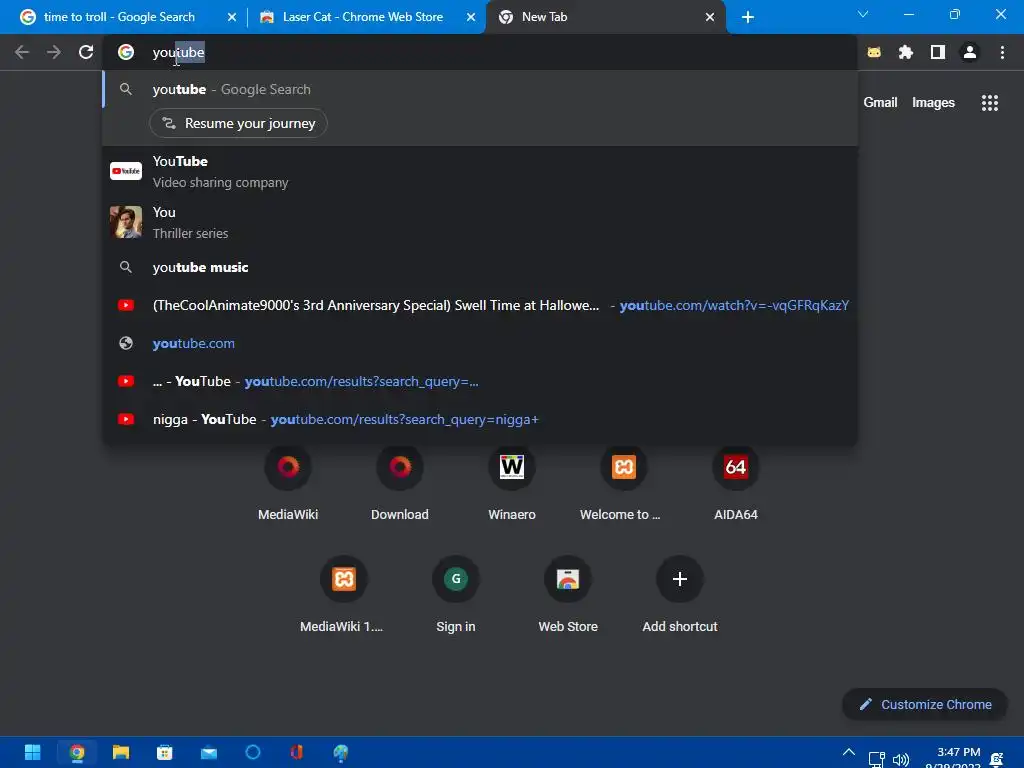
Task: Choose 'youtube music' search suggestion
Action: click(480, 267)
